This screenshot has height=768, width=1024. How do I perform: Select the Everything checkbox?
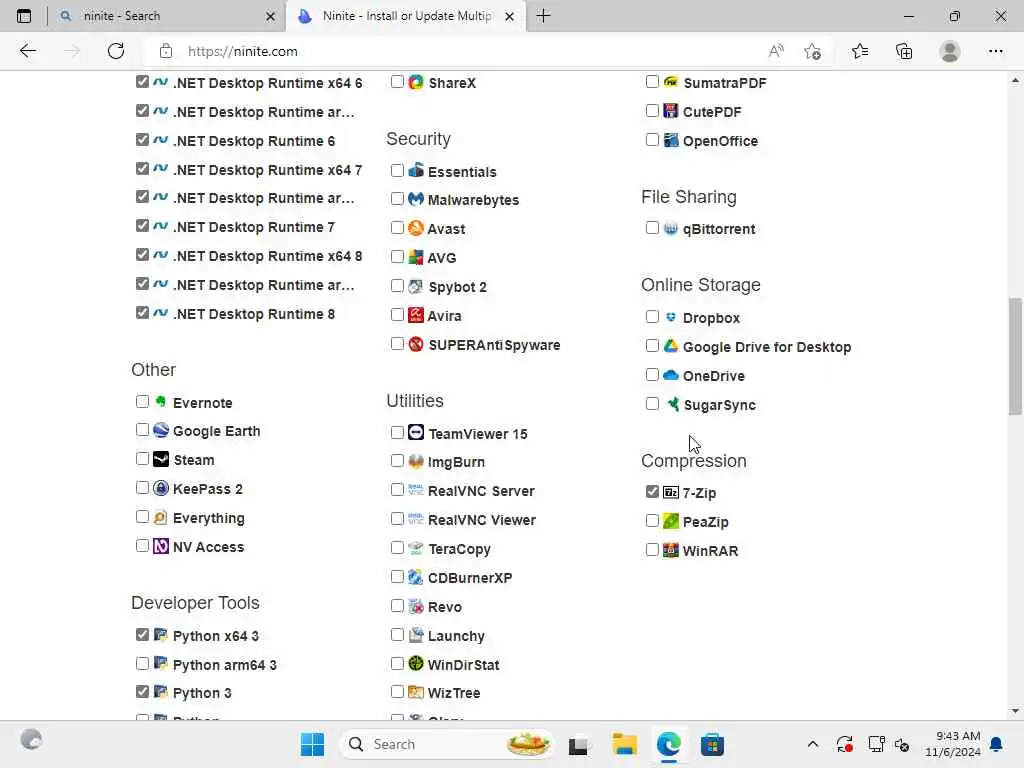[x=142, y=517]
